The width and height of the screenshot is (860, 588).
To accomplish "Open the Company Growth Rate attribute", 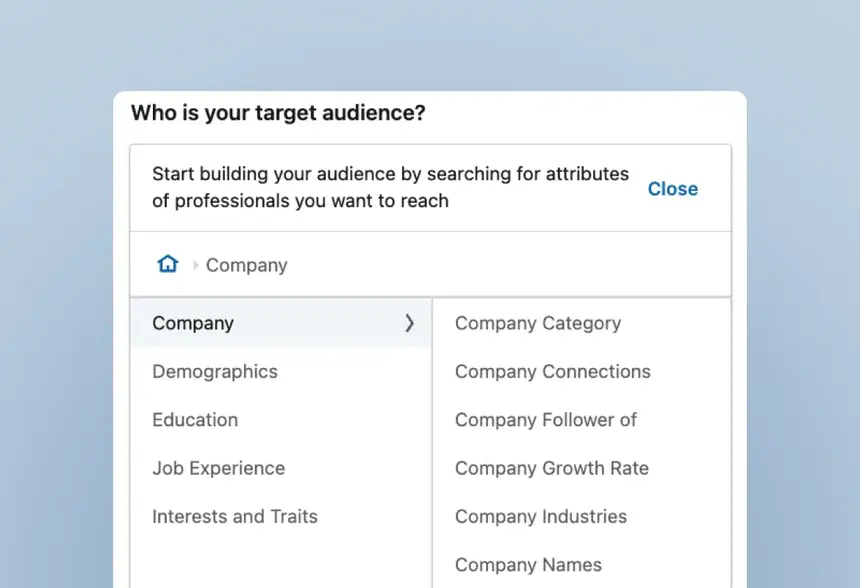I will pos(552,468).
